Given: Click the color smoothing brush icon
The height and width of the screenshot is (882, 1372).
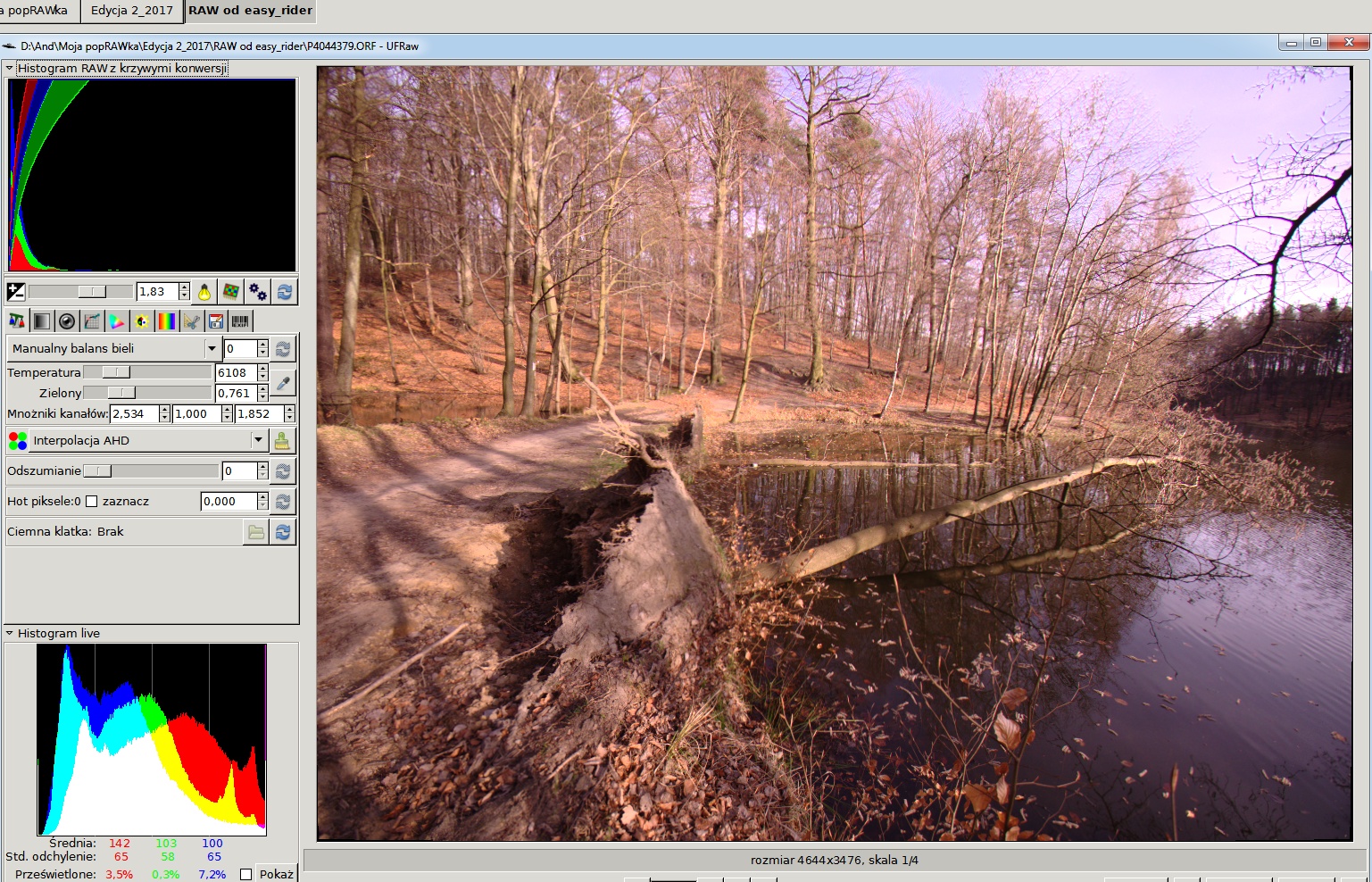Looking at the screenshot, I should tap(282, 441).
